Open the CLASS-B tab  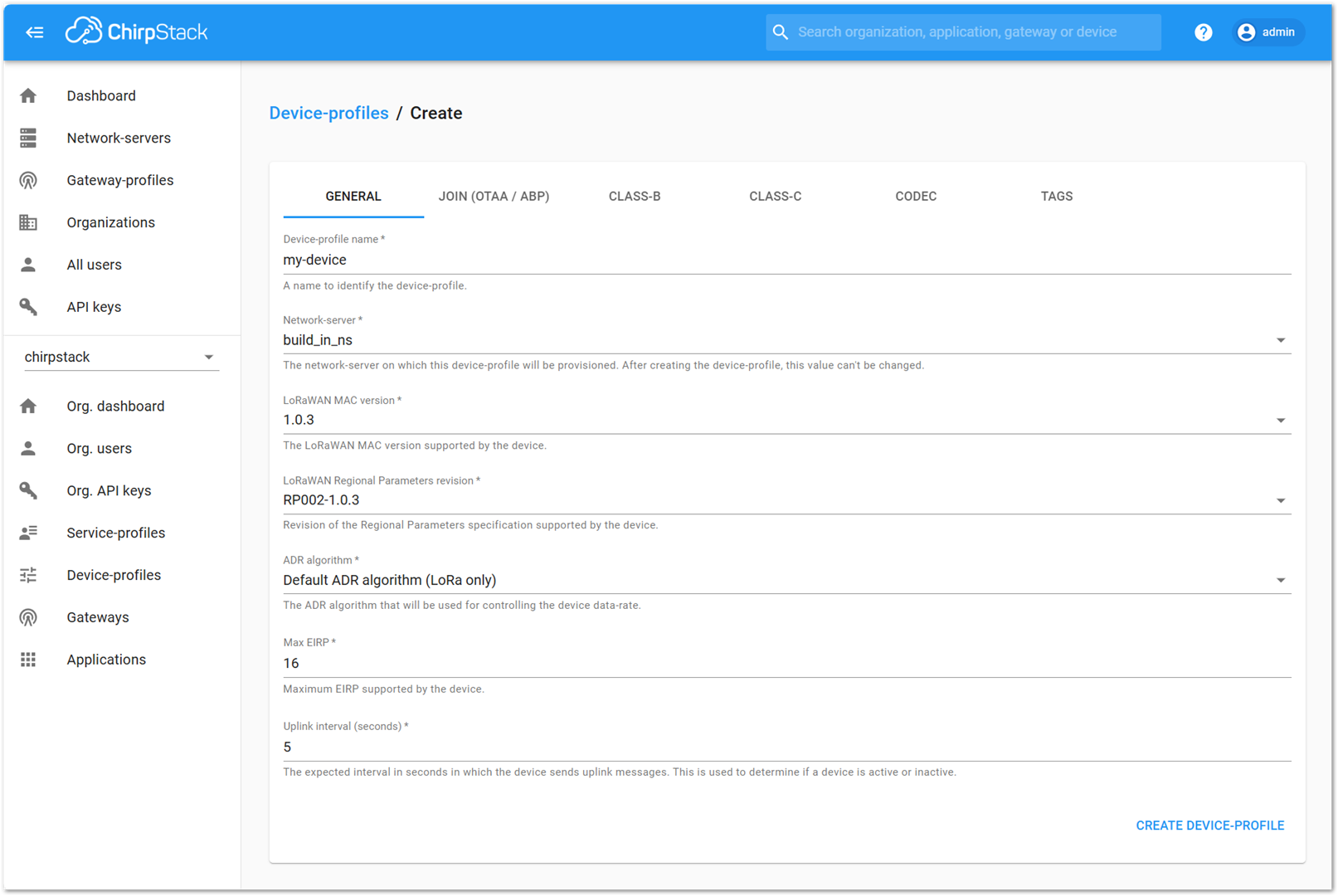coord(635,196)
